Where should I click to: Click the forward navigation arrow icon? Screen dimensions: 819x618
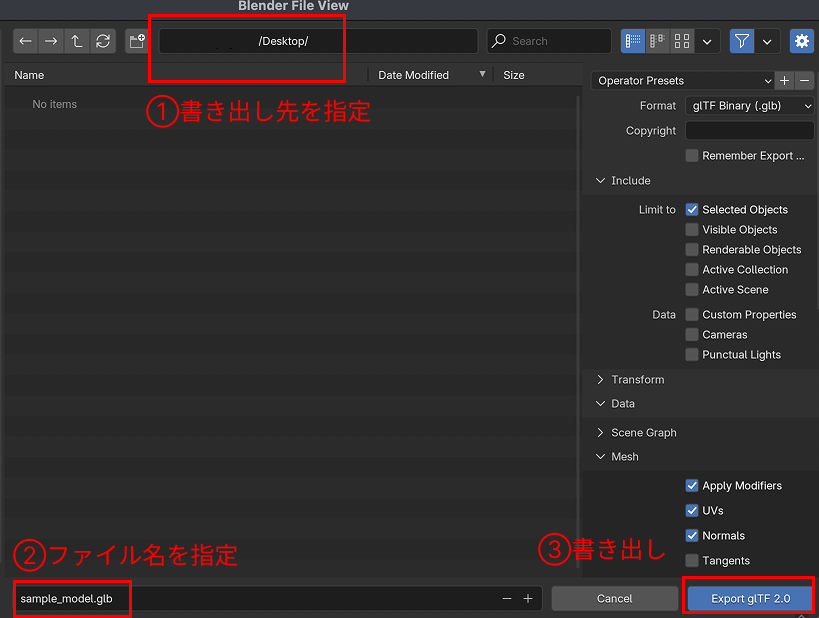coord(52,41)
